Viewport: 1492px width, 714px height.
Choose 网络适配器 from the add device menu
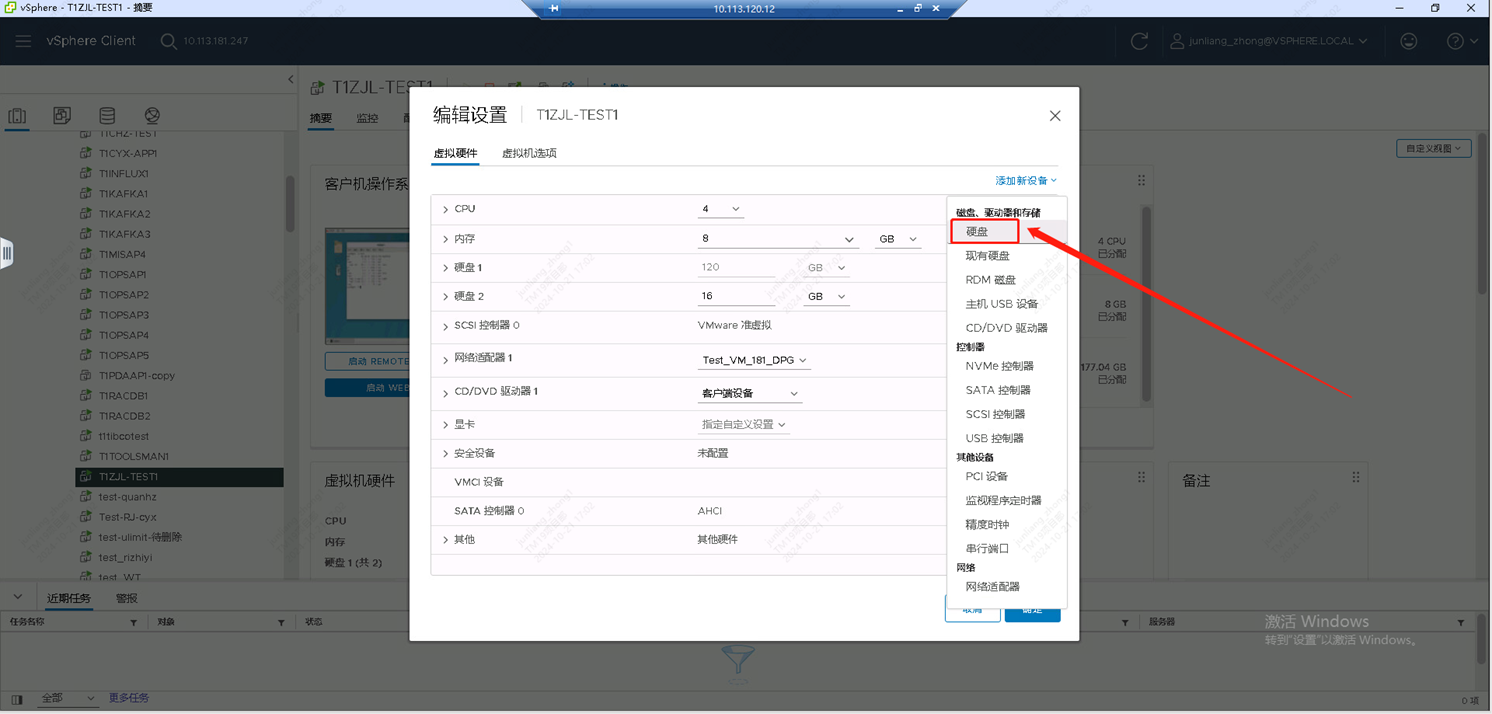point(992,587)
